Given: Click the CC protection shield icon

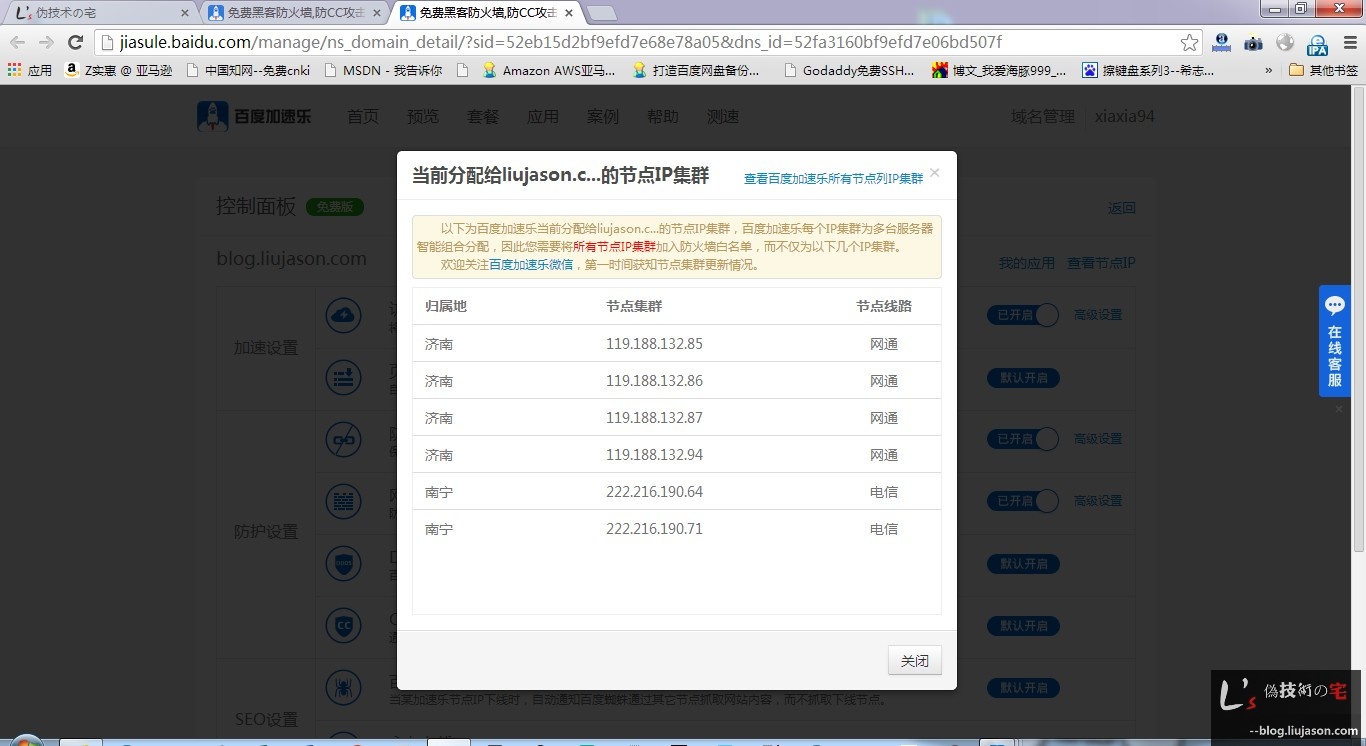Looking at the screenshot, I should (x=344, y=625).
